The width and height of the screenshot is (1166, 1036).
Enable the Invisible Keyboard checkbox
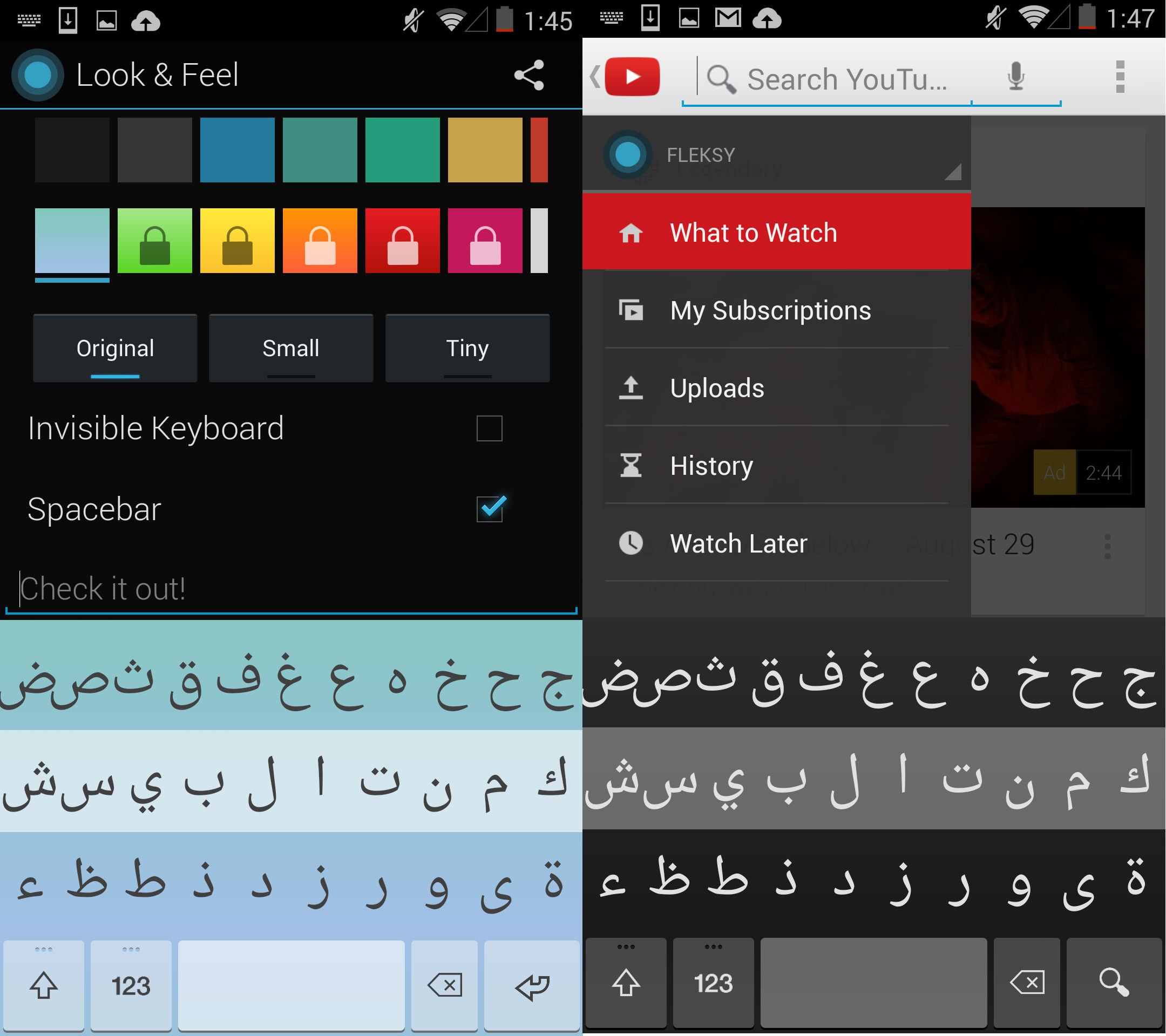489,428
